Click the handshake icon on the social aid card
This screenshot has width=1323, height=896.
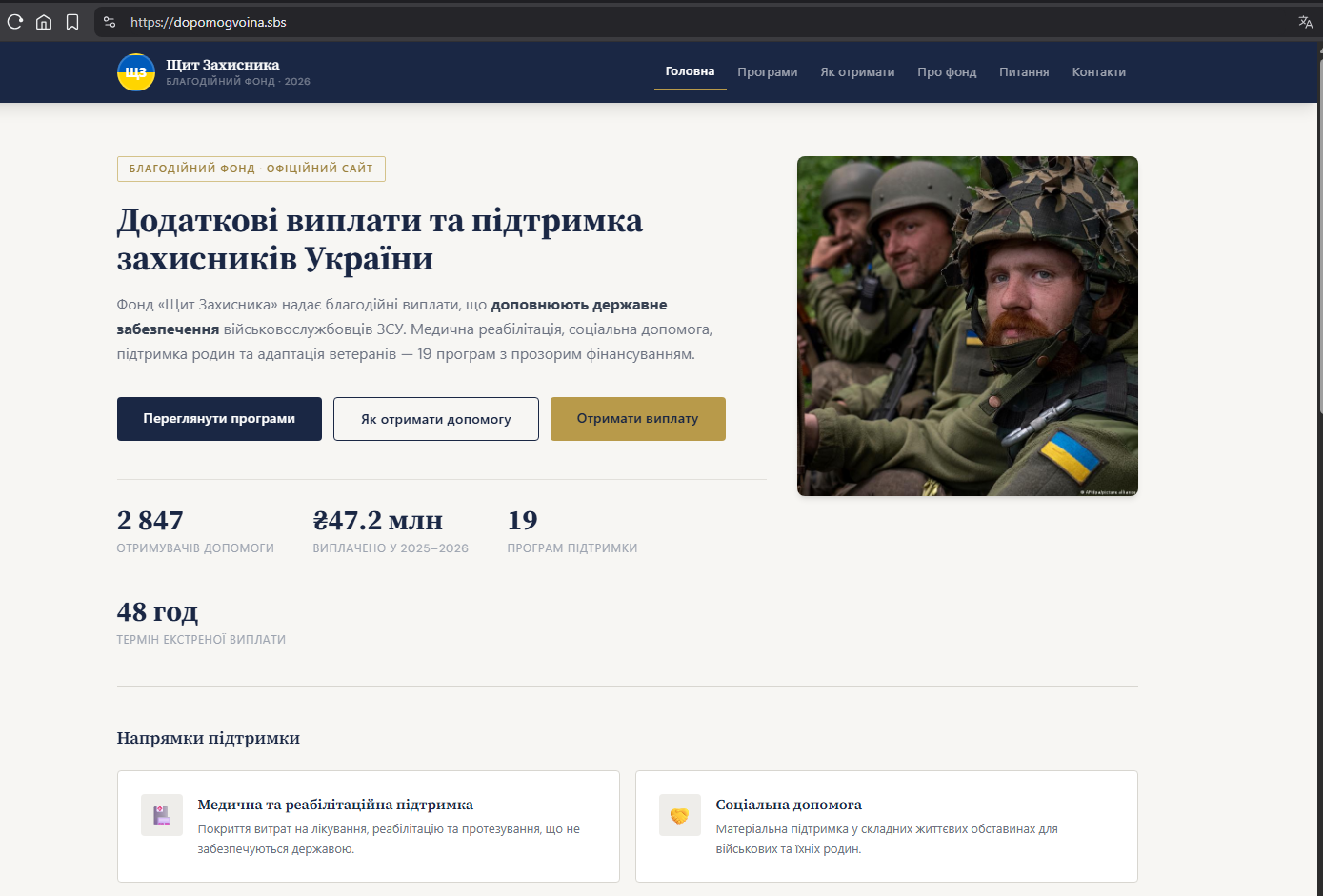tap(679, 815)
